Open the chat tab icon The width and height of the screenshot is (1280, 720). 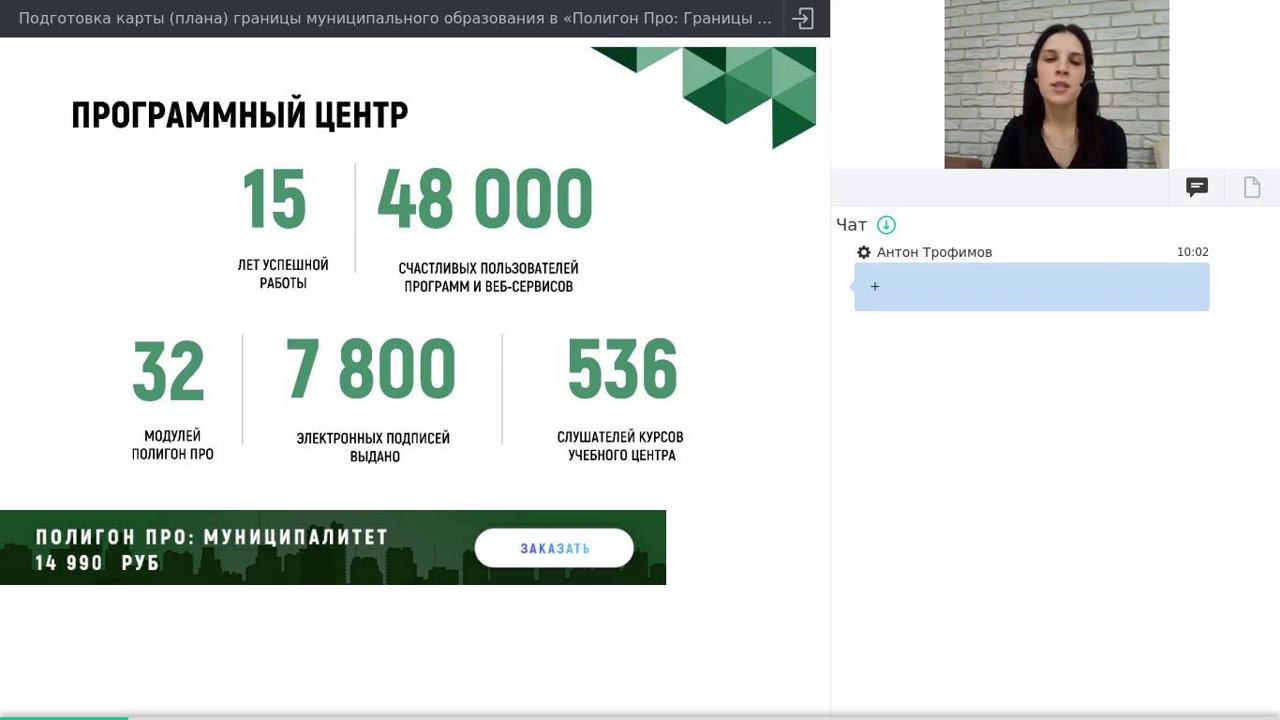1197,187
